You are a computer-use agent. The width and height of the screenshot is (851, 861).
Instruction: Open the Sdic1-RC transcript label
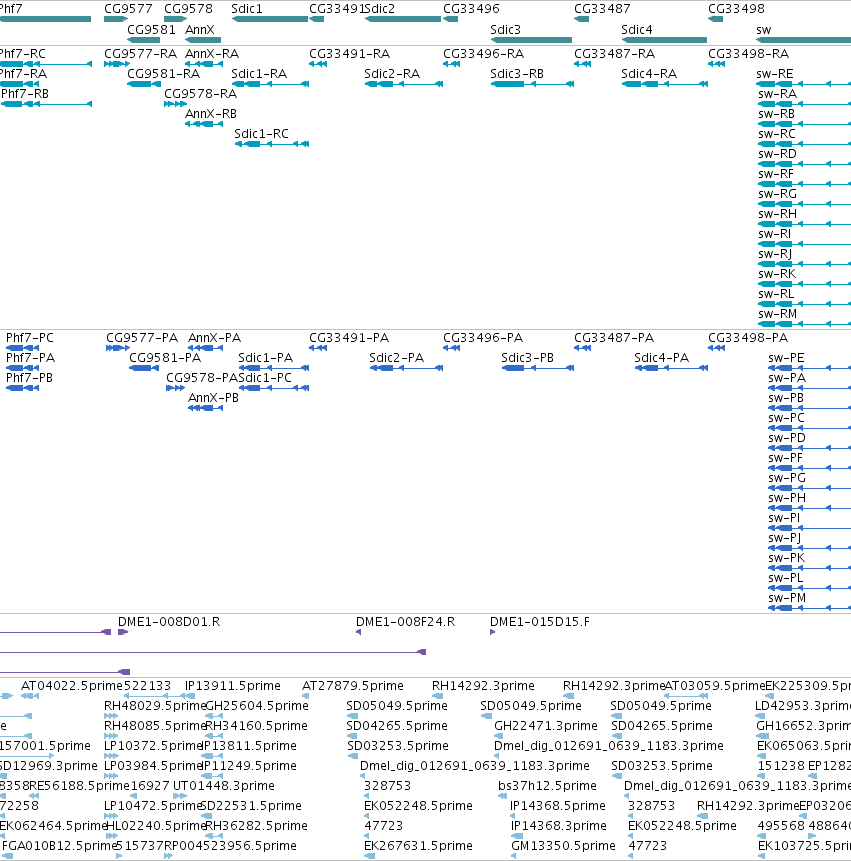click(261, 134)
